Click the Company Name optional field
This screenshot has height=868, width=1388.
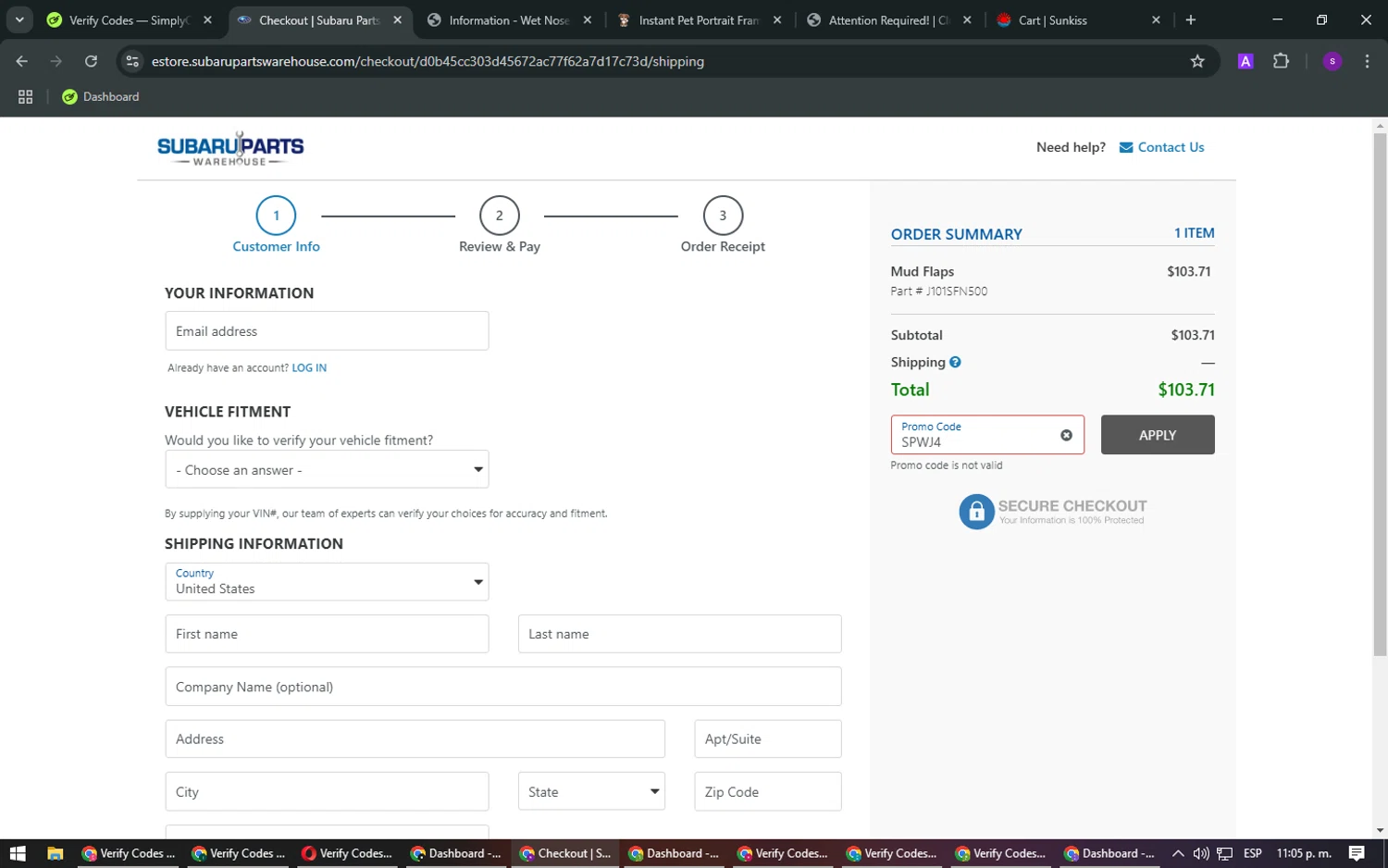pos(503,687)
